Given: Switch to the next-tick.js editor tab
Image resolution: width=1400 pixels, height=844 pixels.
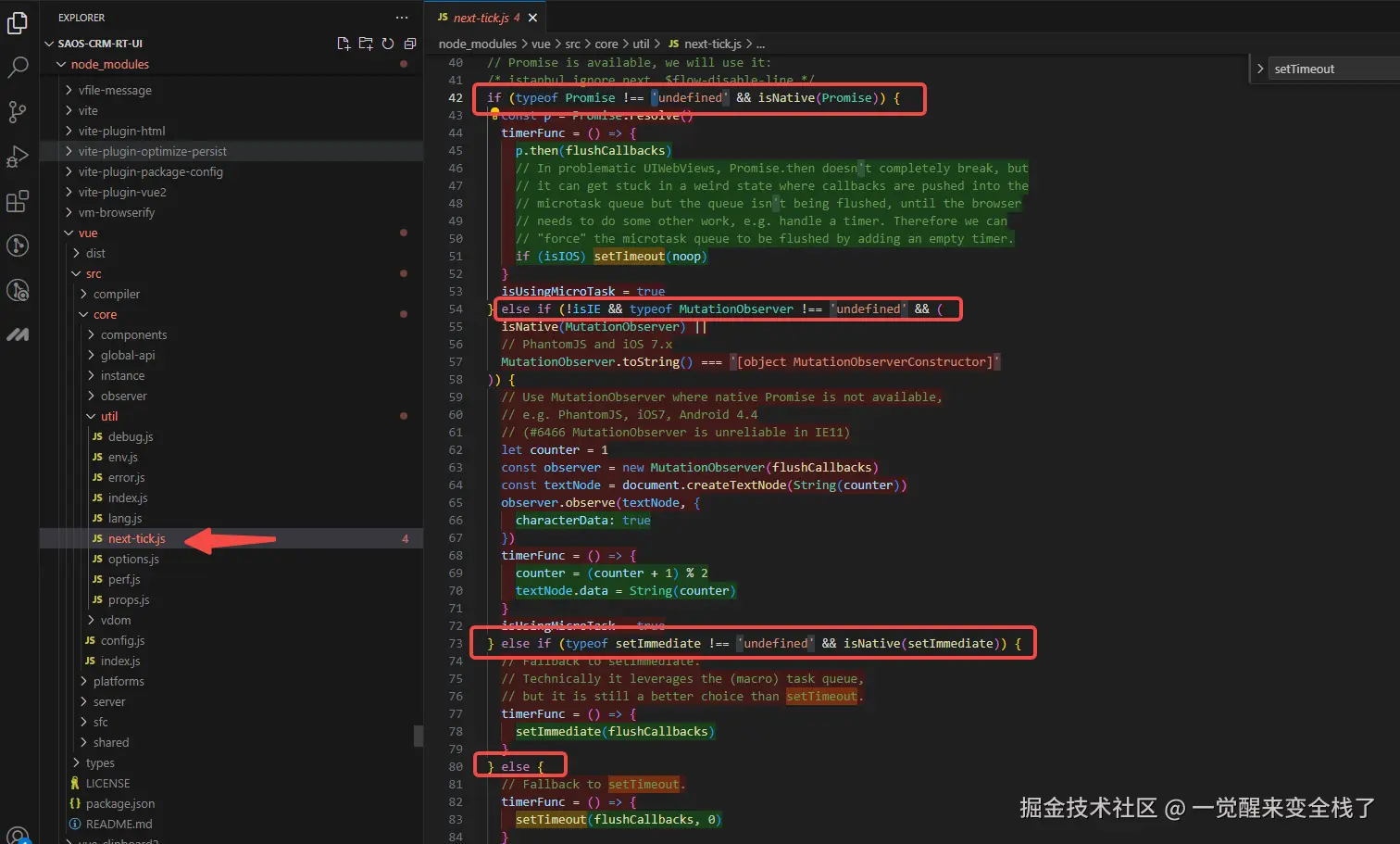Looking at the screenshot, I should tap(484, 18).
